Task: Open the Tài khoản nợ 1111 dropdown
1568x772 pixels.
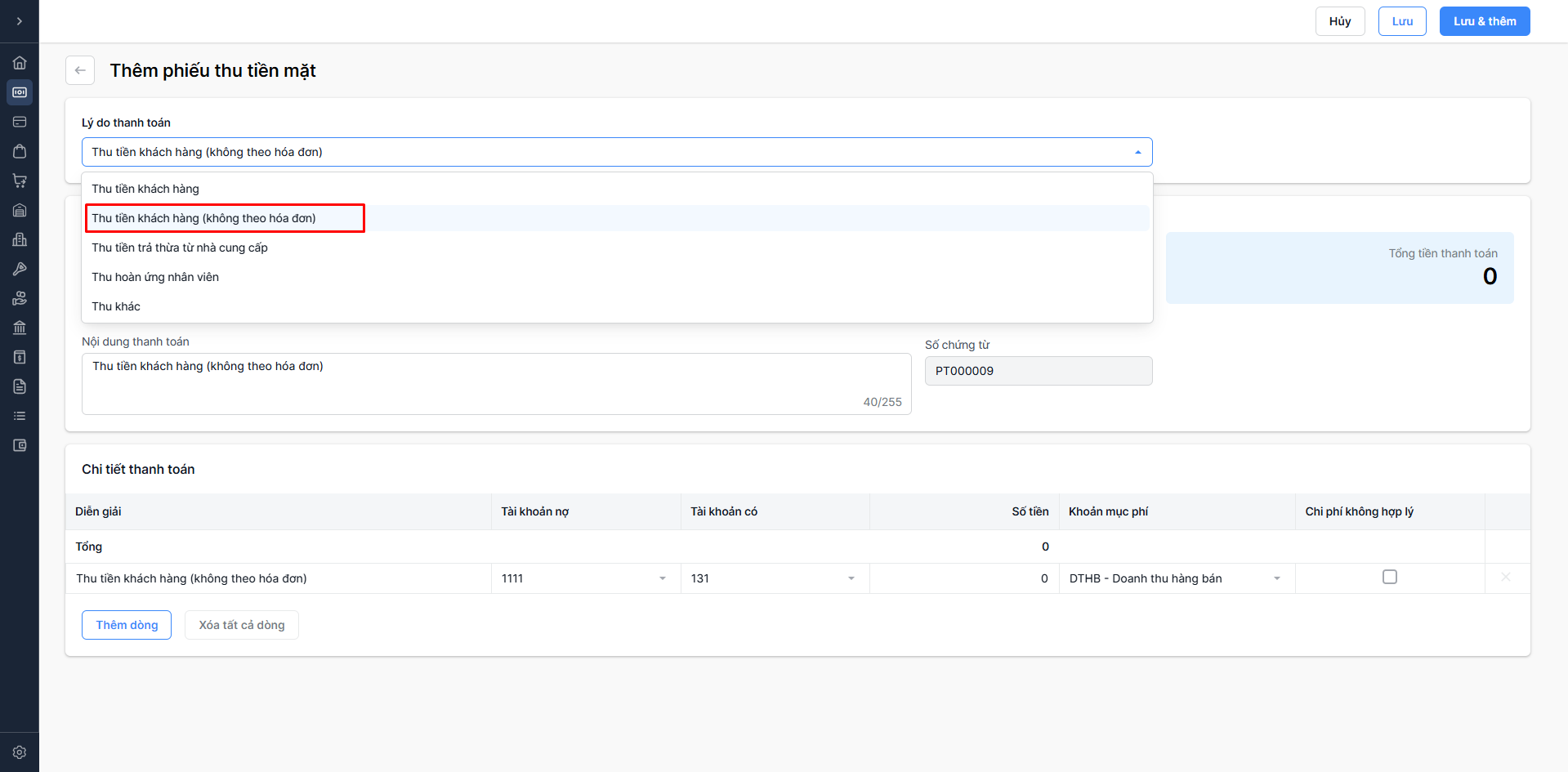Action: tap(662, 578)
